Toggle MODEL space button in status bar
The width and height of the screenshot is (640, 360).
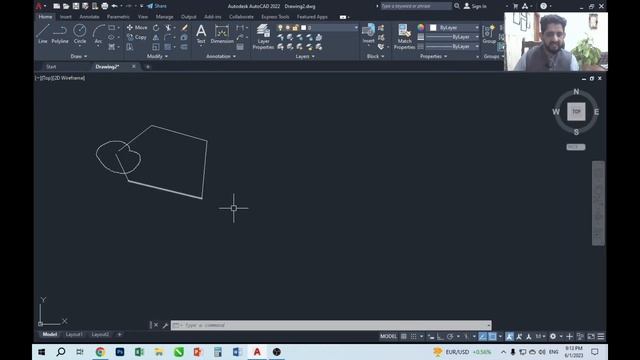click(x=388, y=336)
